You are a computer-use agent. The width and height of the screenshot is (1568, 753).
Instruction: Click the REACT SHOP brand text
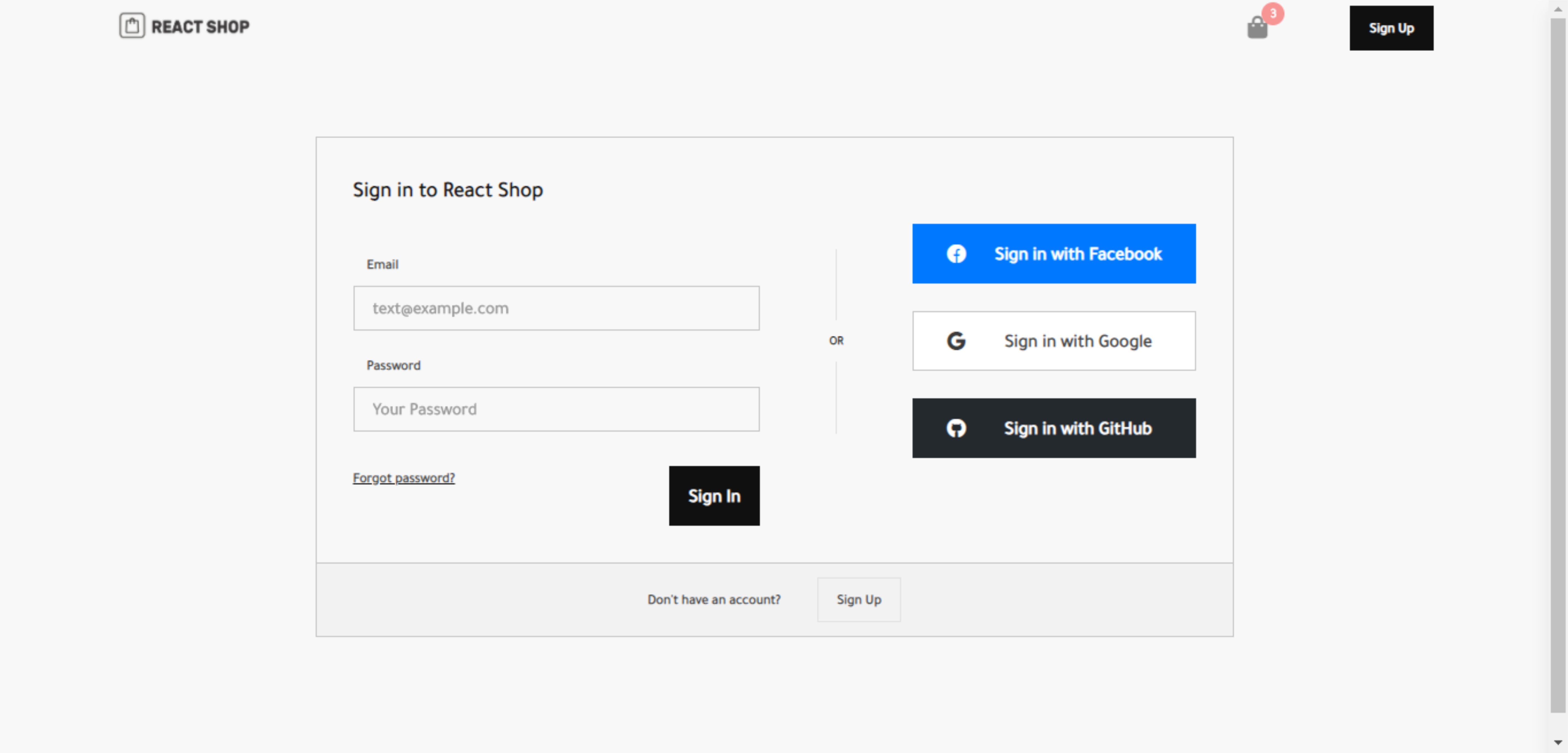point(200,27)
